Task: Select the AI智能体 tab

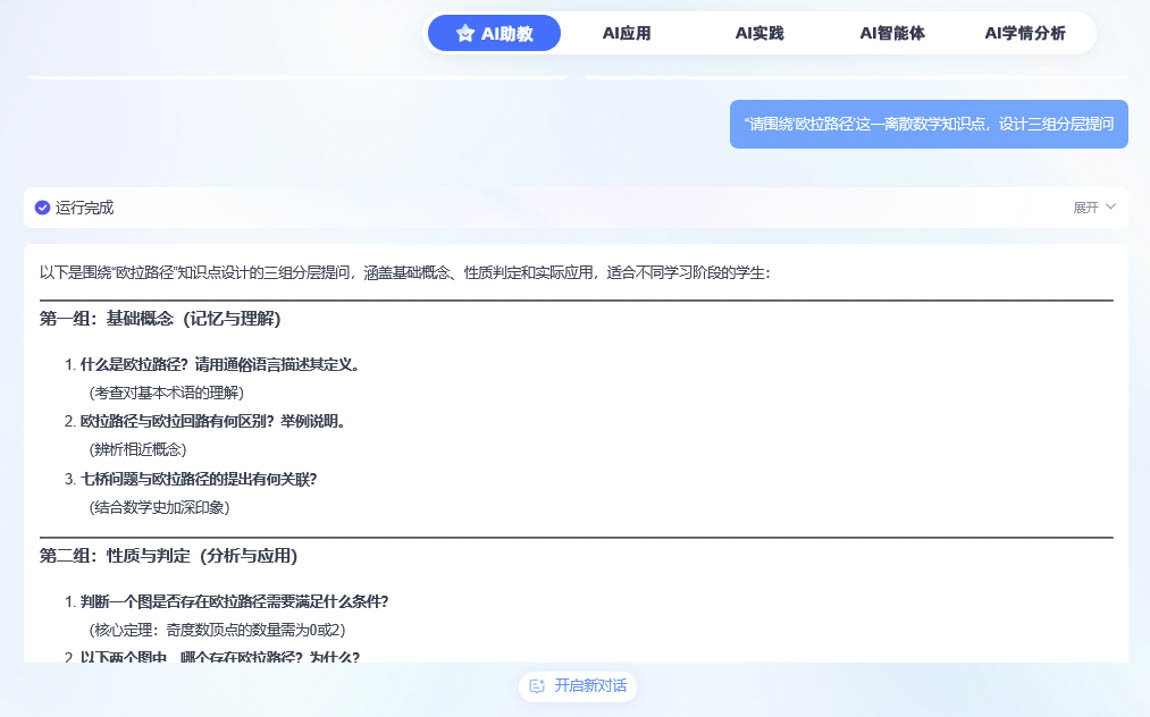Action: click(x=892, y=33)
